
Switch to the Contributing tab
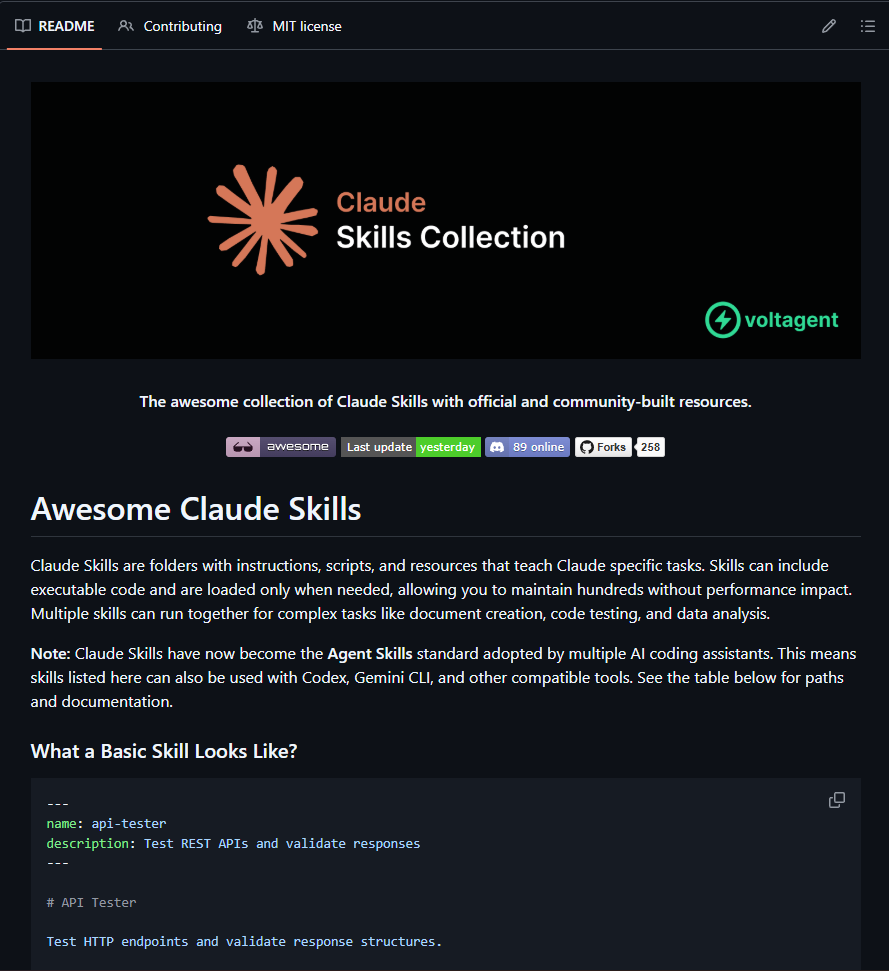[170, 26]
